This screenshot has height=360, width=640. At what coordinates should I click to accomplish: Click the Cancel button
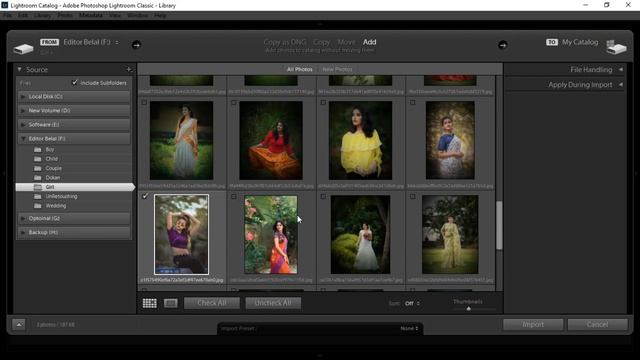597,324
